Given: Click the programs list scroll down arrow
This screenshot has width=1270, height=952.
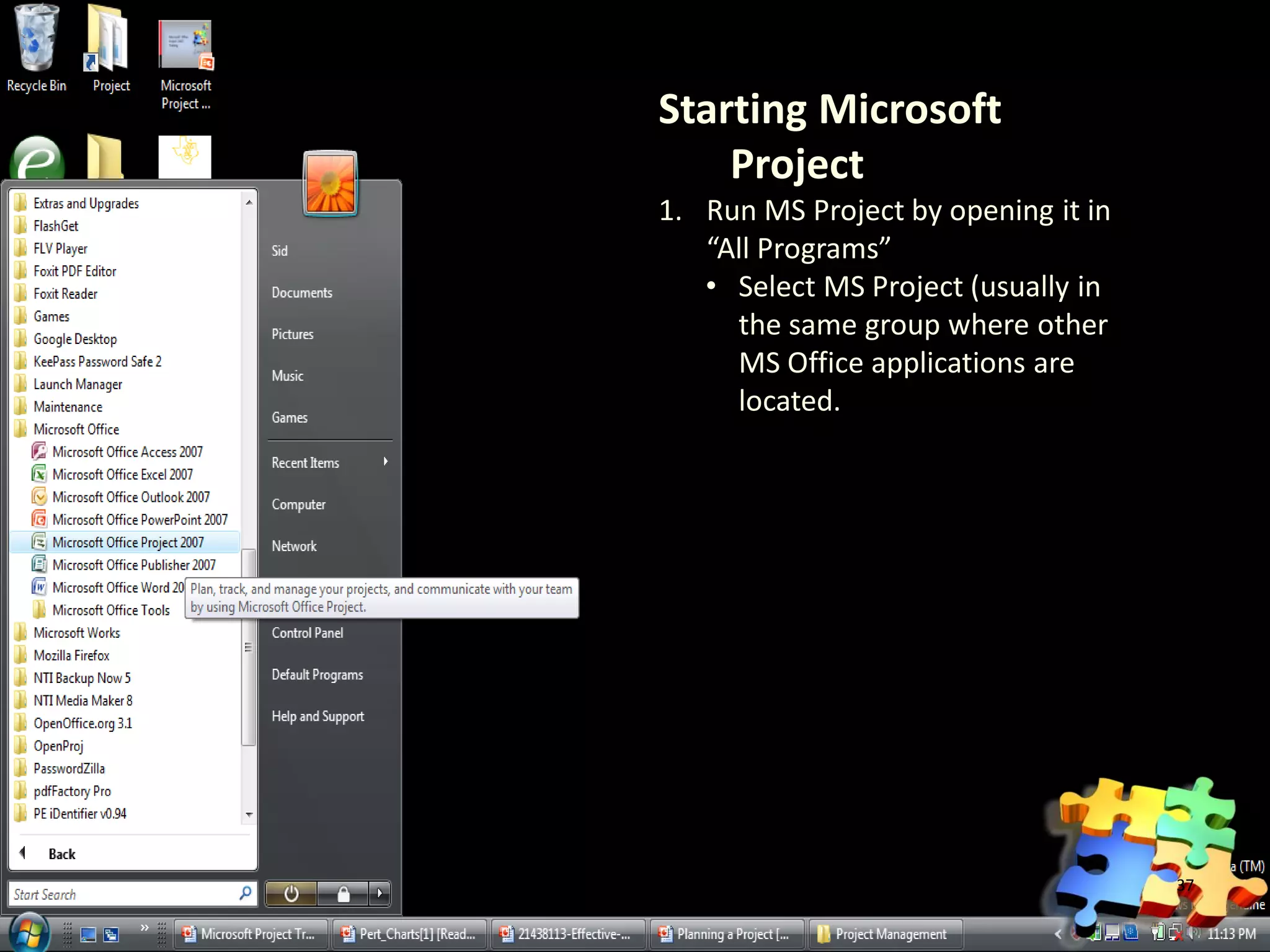Looking at the screenshot, I should click(x=249, y=814).
